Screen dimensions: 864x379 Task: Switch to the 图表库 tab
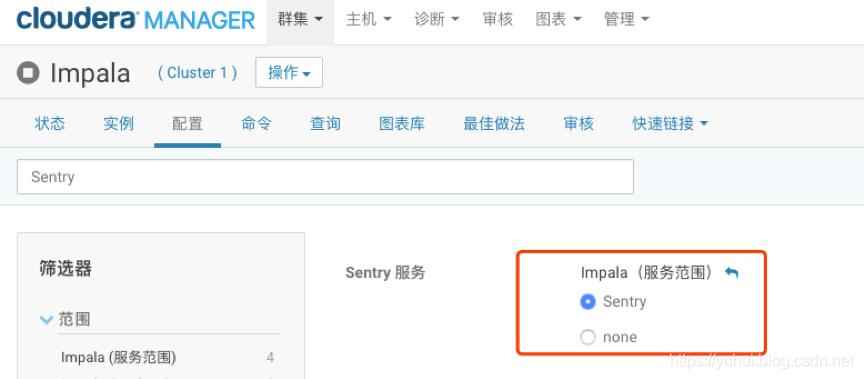pos(402,123)
